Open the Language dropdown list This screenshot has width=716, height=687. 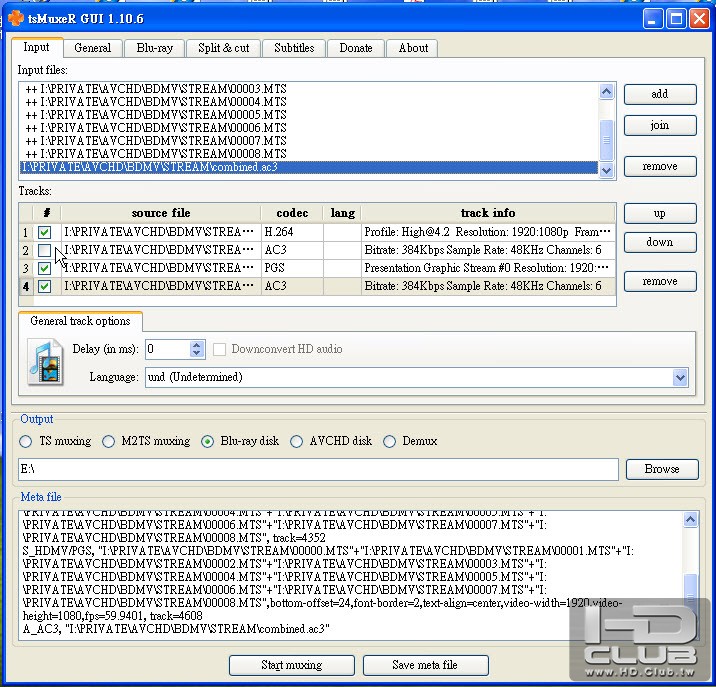coord(680,378)
